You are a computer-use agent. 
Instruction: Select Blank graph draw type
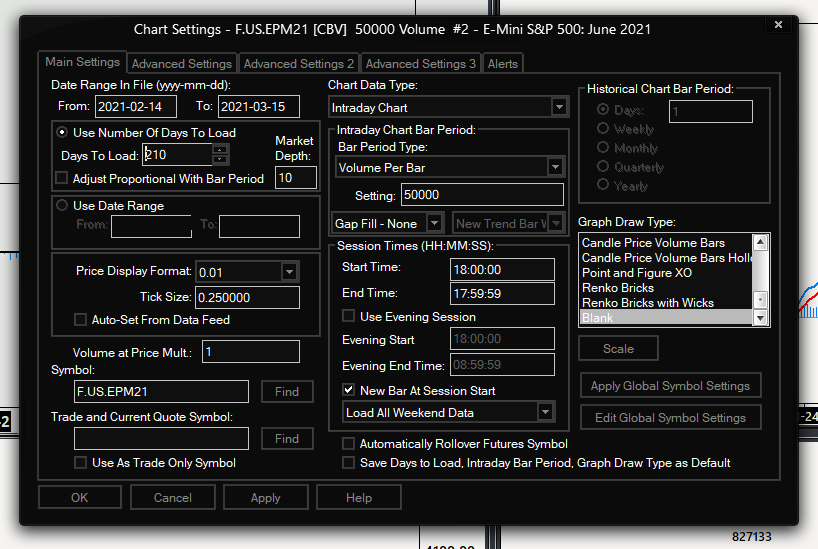(666, 317)
